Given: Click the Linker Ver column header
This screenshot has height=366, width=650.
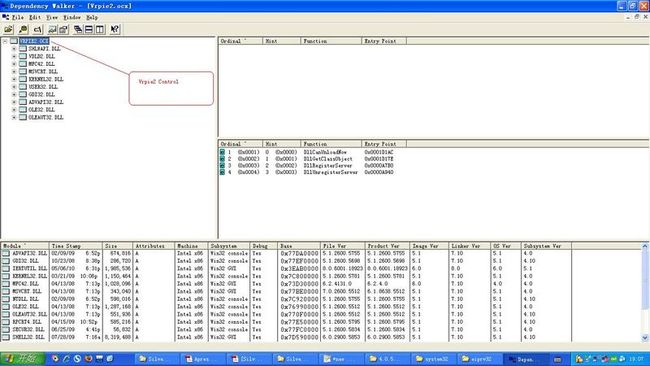Looking at the screenshot, I should coord(470,246).
